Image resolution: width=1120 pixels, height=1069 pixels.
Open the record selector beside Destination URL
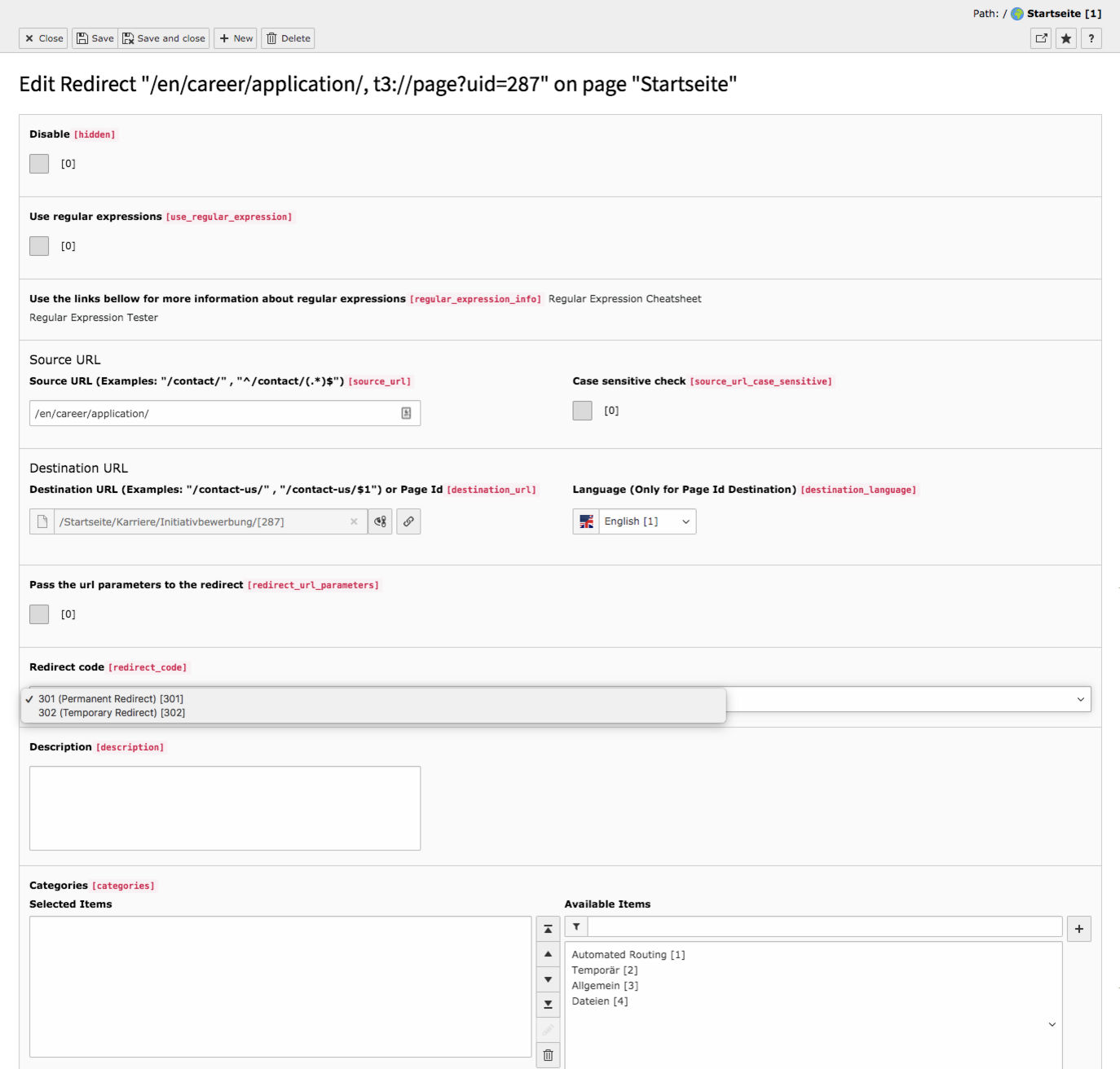(x=380, y=521)
